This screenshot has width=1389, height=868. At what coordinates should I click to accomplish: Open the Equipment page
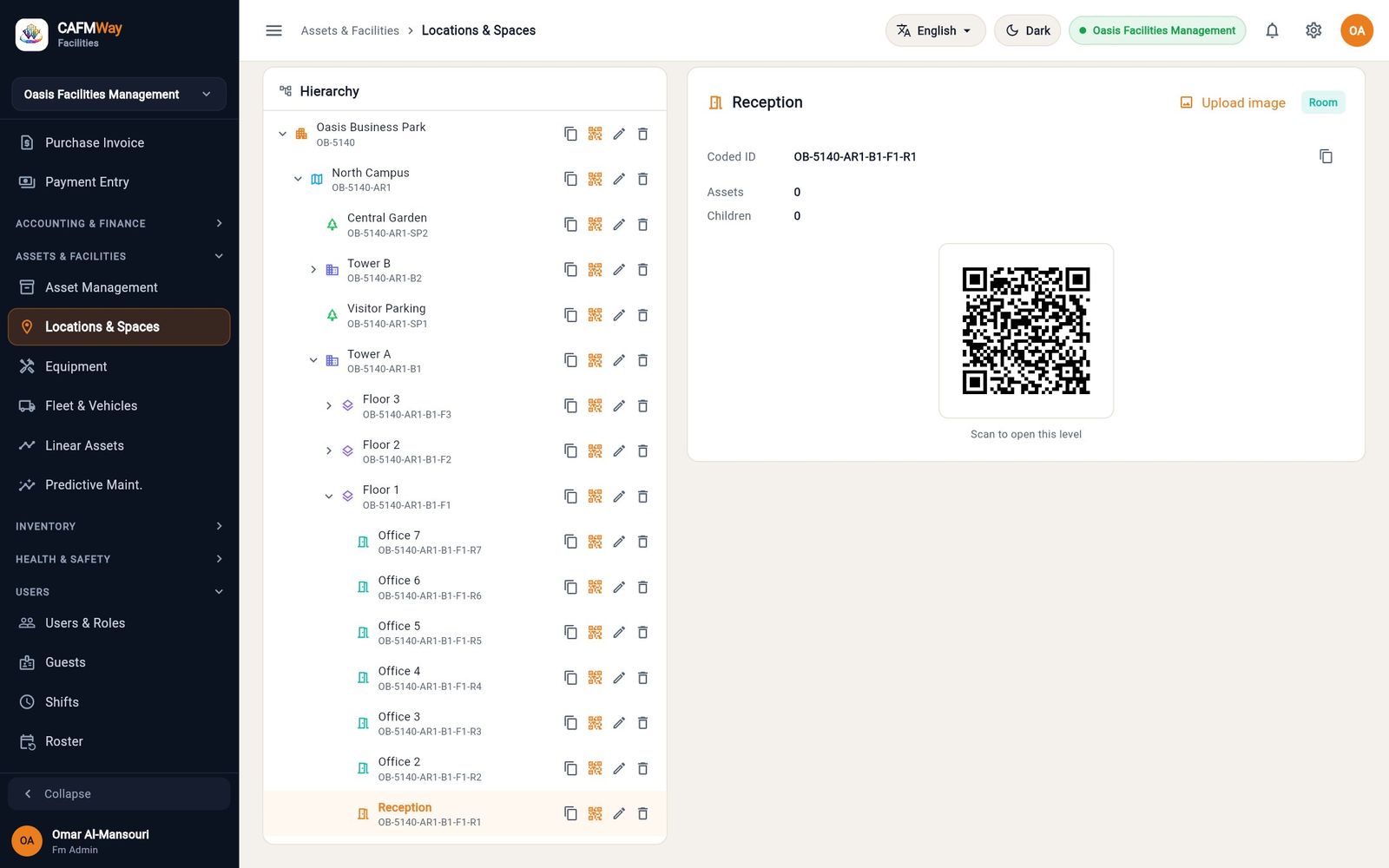pos(119,366)
